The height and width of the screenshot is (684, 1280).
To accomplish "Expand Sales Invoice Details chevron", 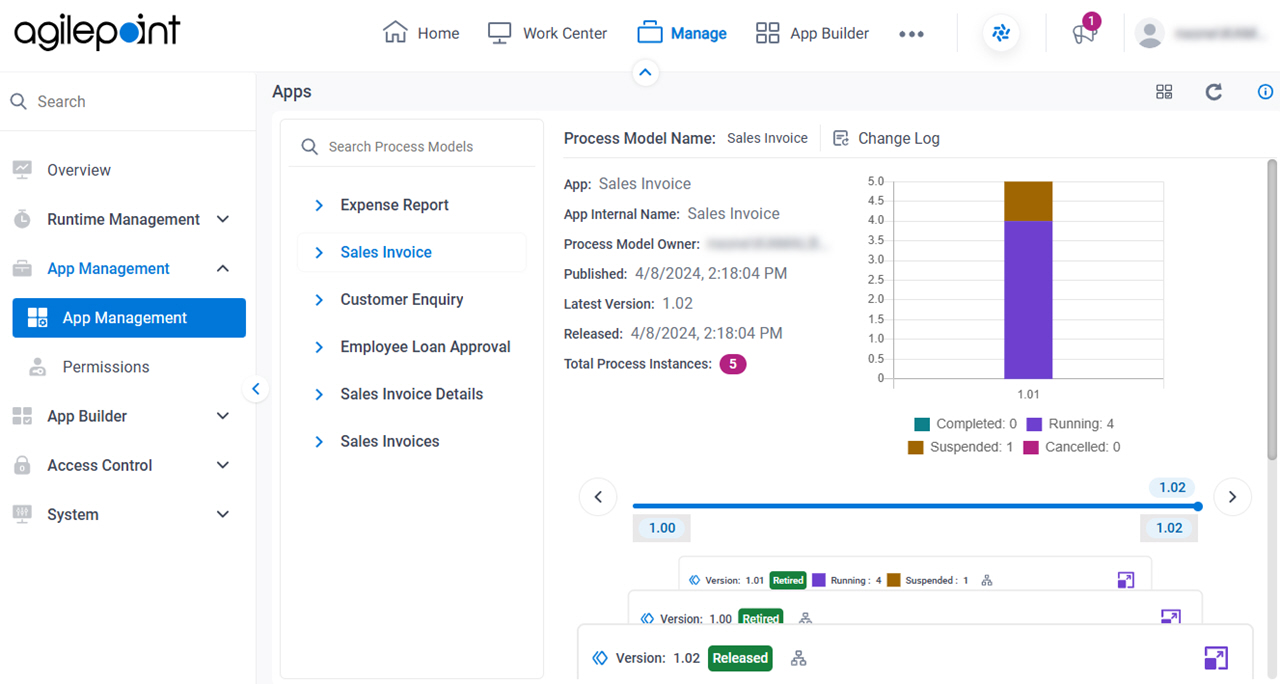I will (319, 394).
